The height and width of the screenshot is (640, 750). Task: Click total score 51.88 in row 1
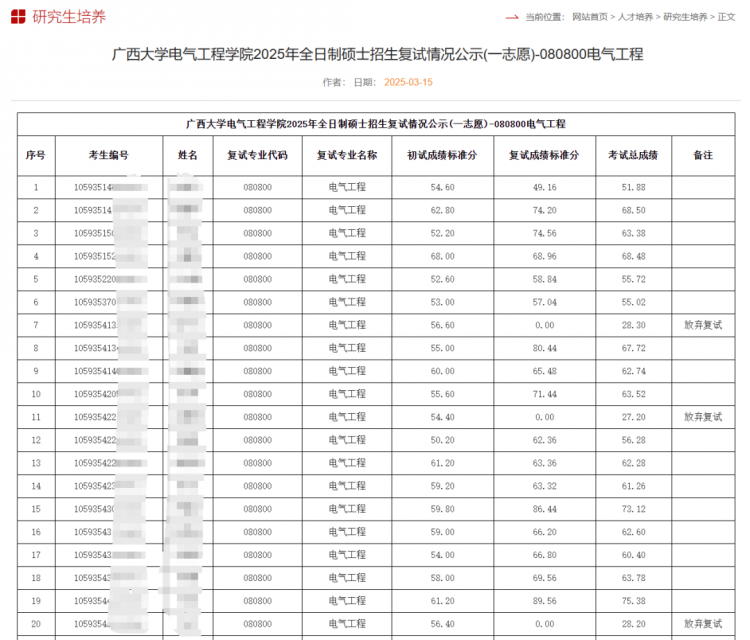pyautogui.click(x=633, y=188)
